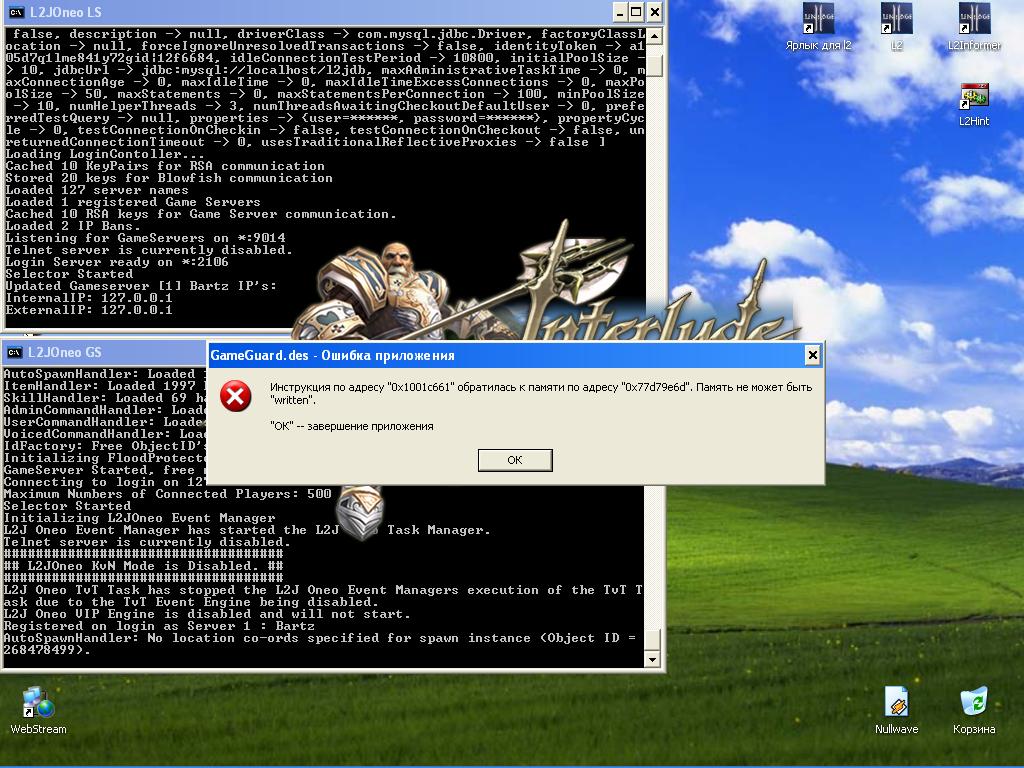Click the L2JOneo GS console system icon
This screenshot has width=1024, height=768.
(13, 353)
